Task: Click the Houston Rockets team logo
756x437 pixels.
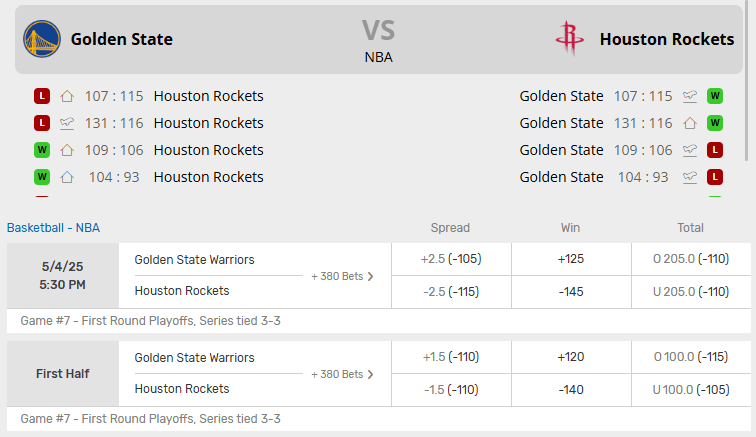Action: point(569,39)
